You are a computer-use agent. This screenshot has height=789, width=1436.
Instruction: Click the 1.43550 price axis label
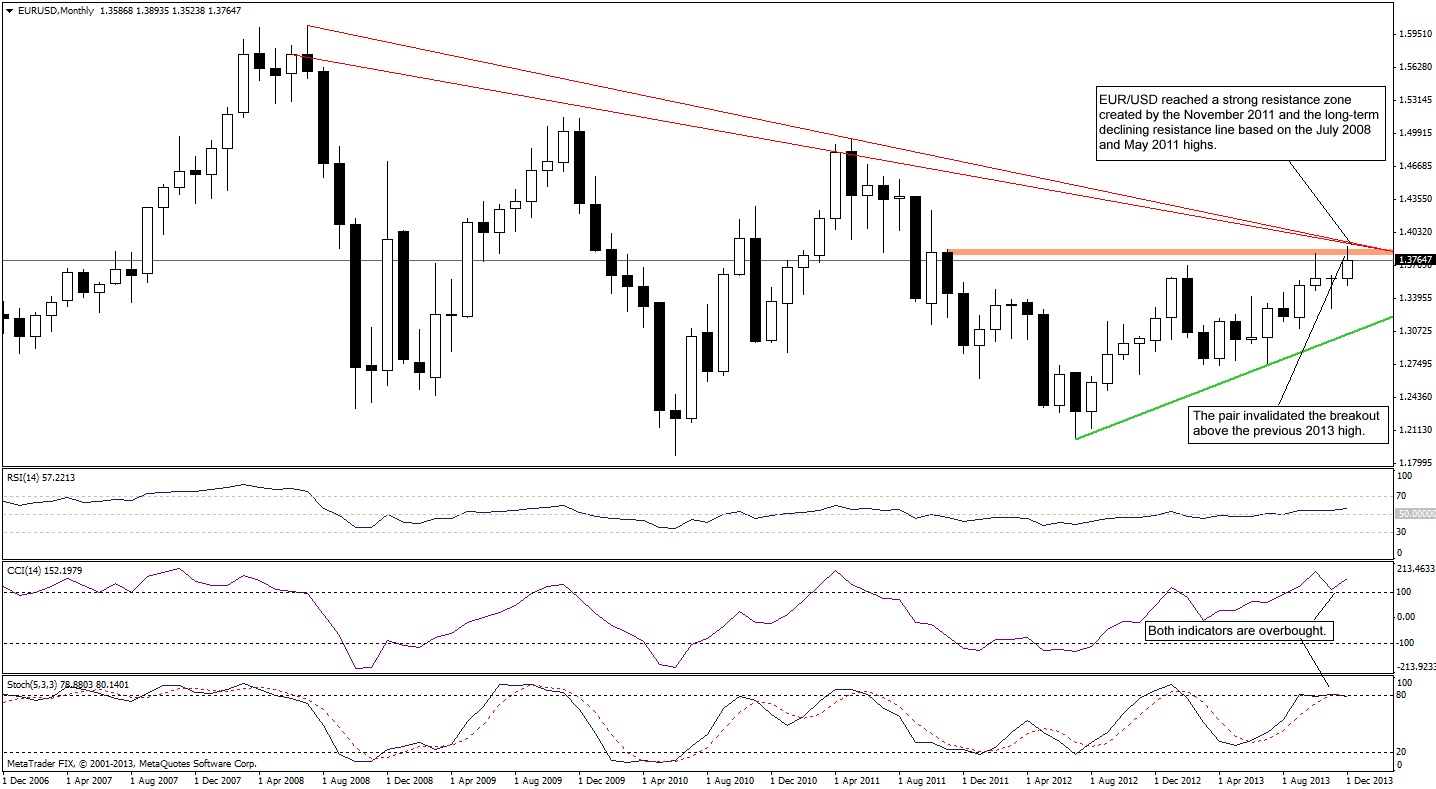click(1414, 199)
